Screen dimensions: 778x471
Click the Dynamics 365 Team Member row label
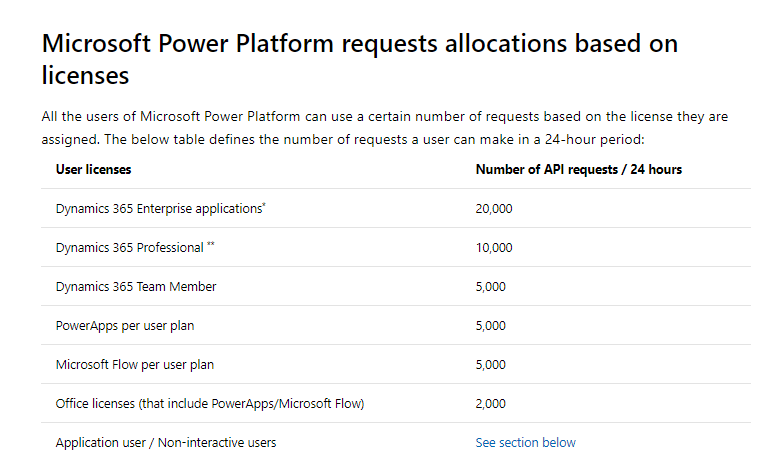[136, 287]
